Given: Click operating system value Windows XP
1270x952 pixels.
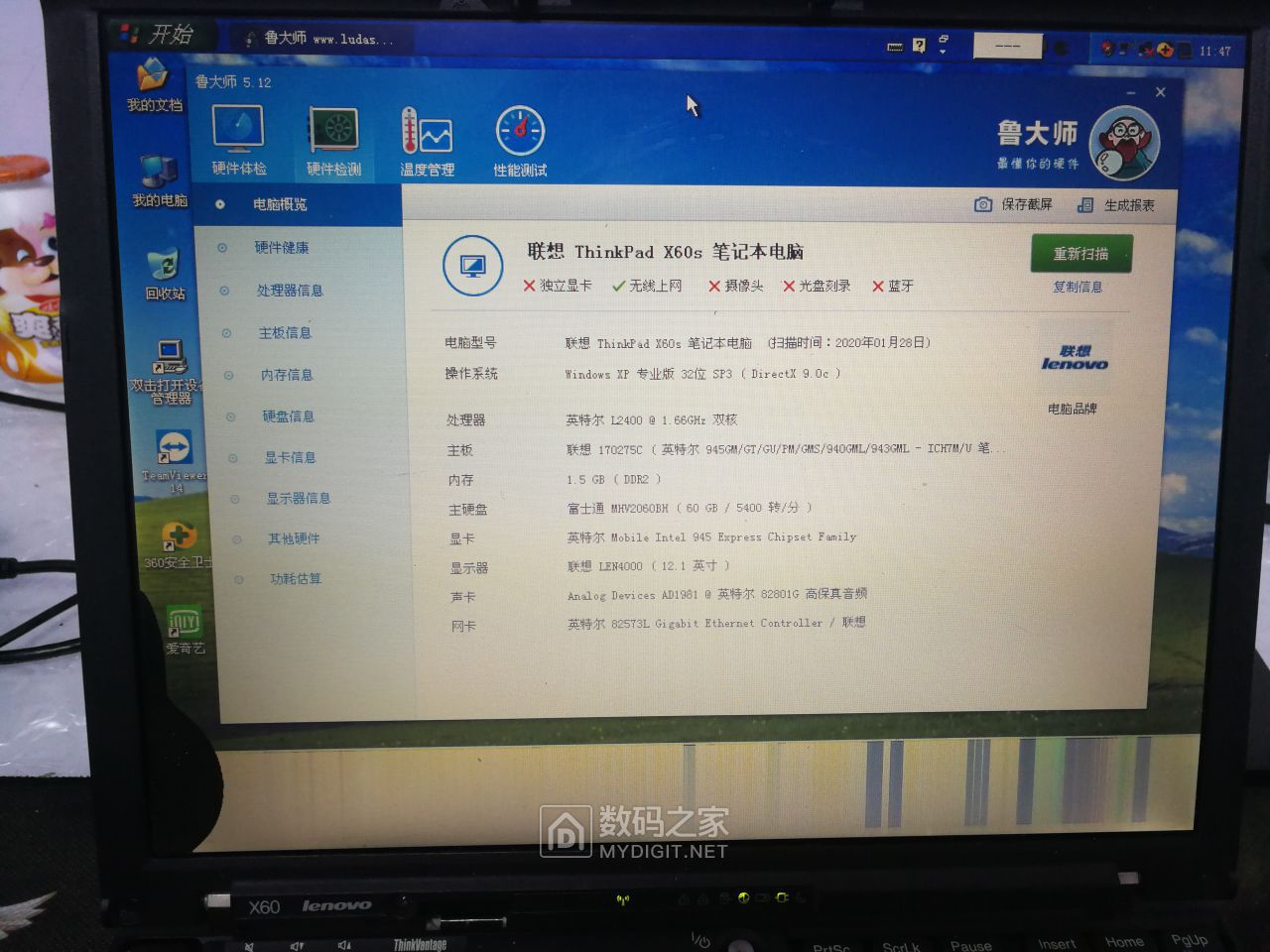Looking at the screenshot, I should coord(702,374).
